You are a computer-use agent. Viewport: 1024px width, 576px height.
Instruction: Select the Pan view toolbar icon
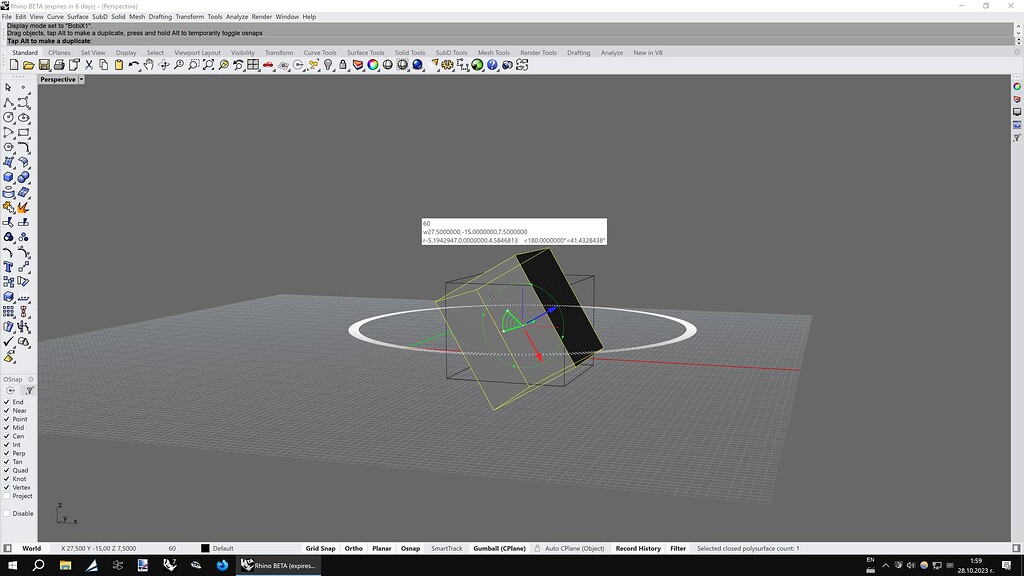[149, 65]
